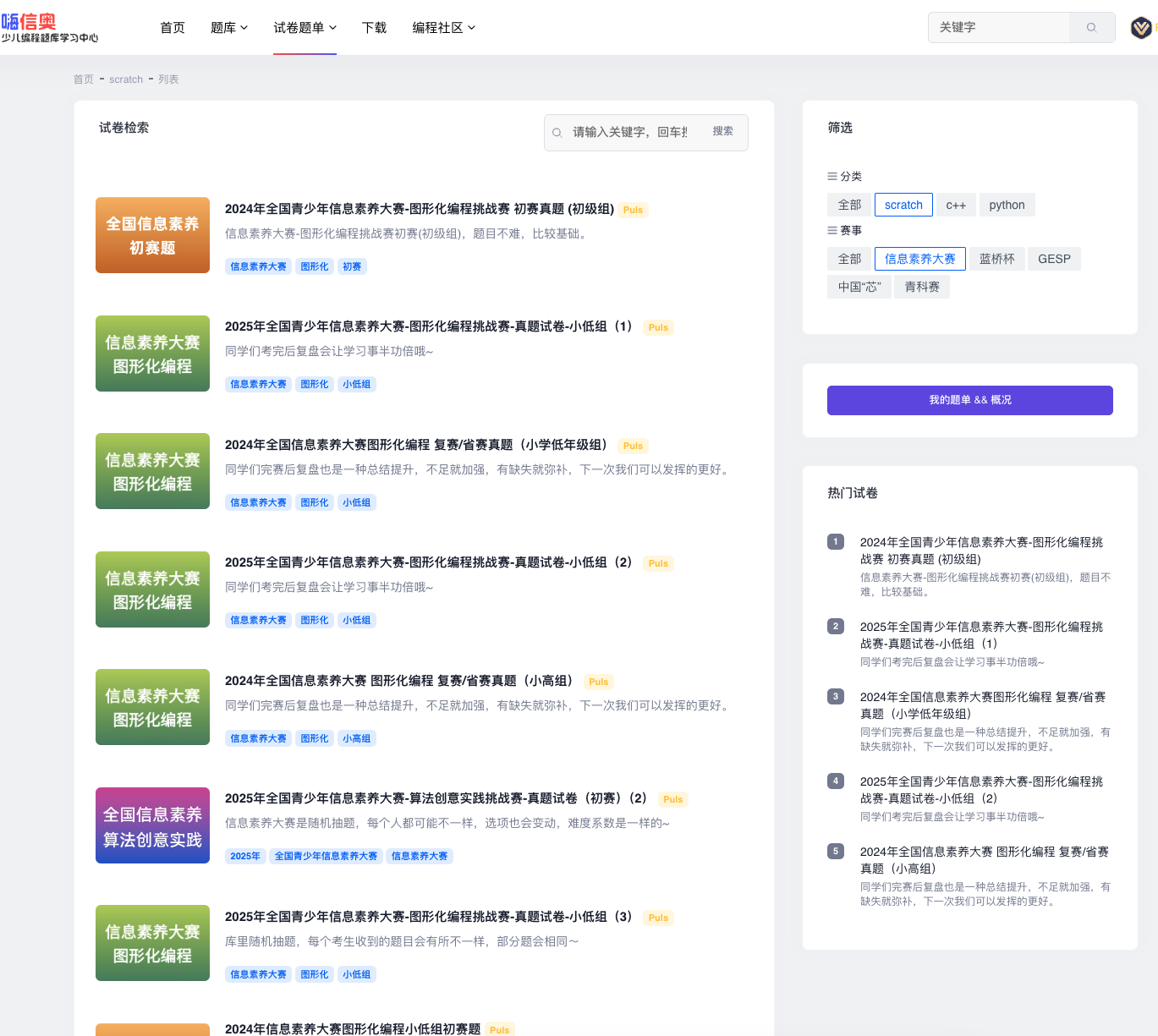1158x1036 pixels.
Task: Click 小低组 tag on 小低组（2）exam
Action: pyautogui.click(x=356, y=620)
